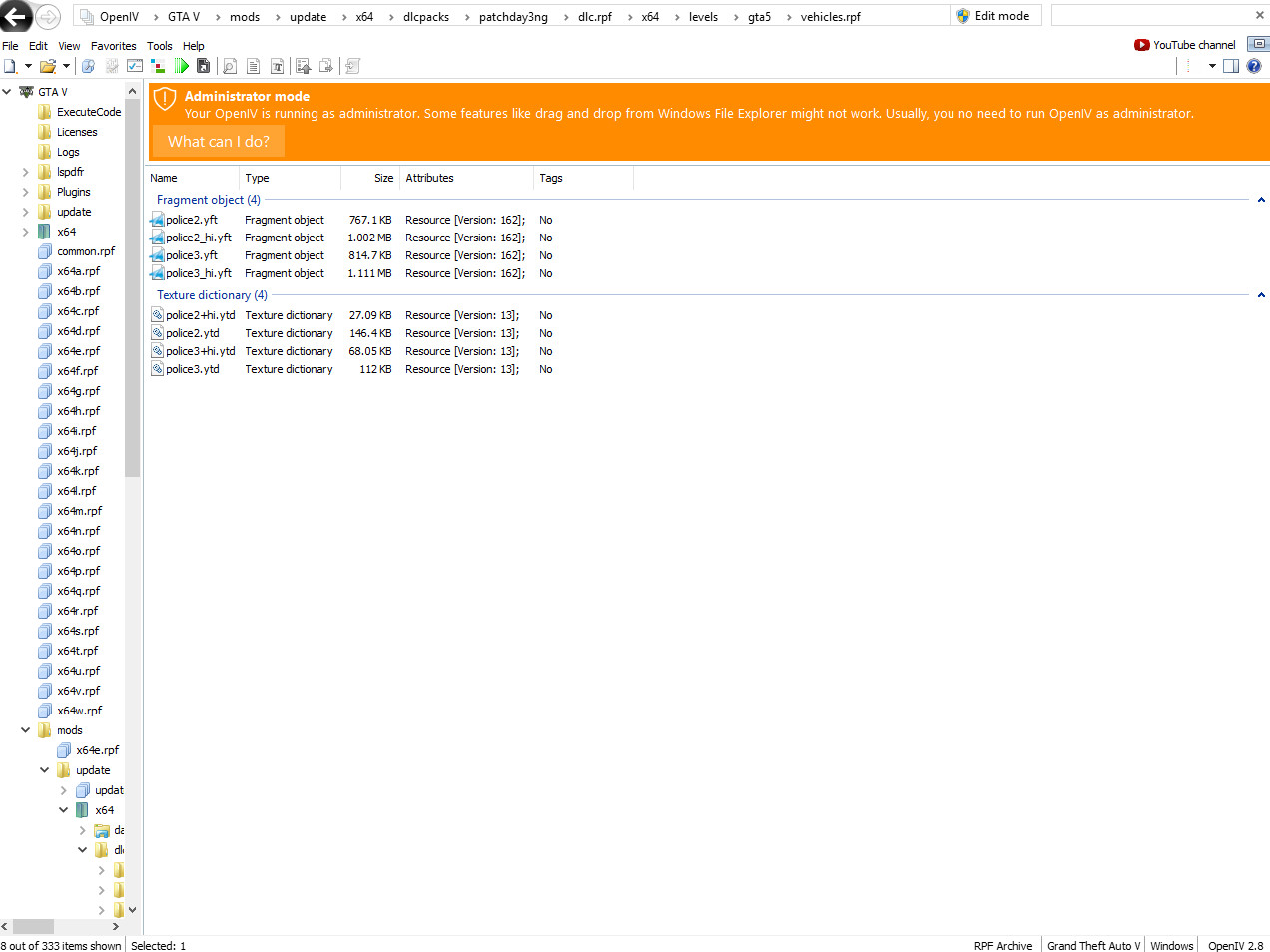Click the YouTube play logo icon
The height and width of the screenshot is (952, 1270).
tap(1142, 45)
